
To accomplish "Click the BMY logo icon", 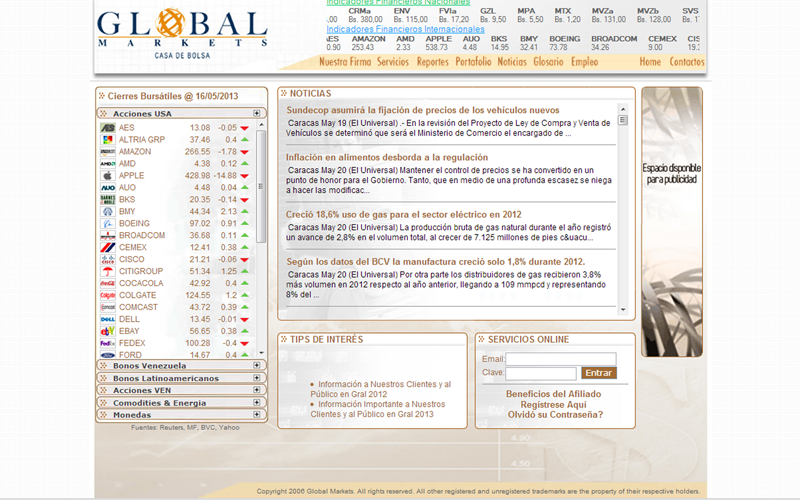I will 108,211.
